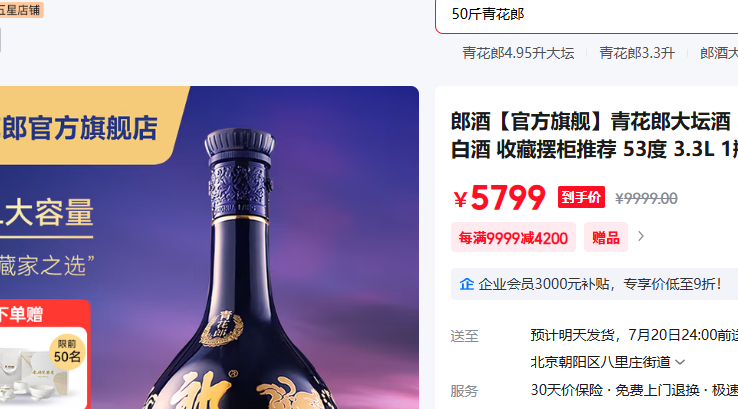Click the 限前50名 round badge
The image size is (738, 409).
67,352
